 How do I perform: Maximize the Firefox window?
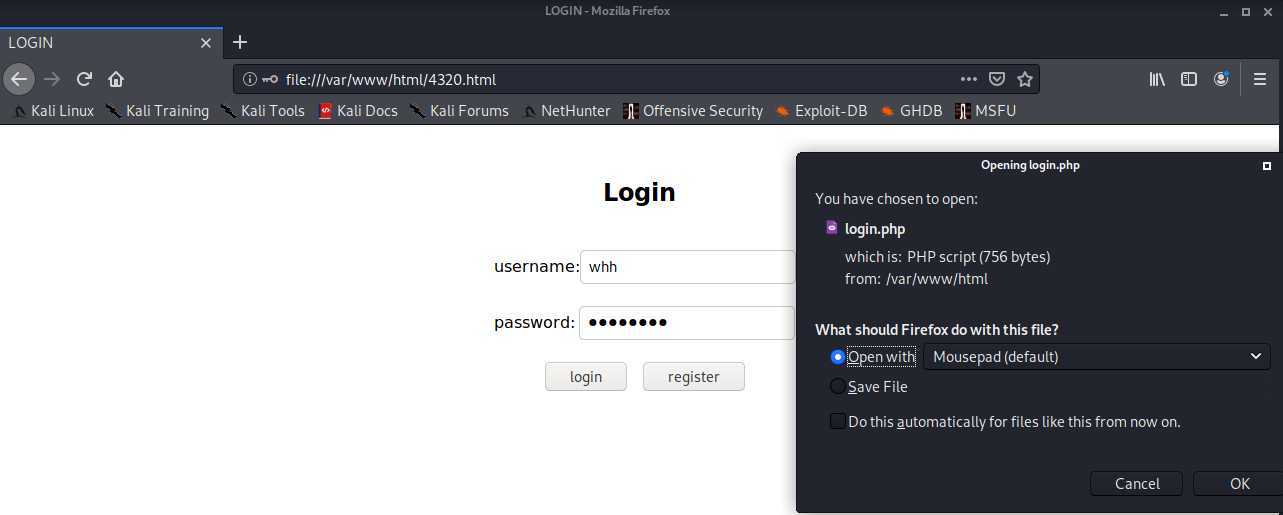1246,11
